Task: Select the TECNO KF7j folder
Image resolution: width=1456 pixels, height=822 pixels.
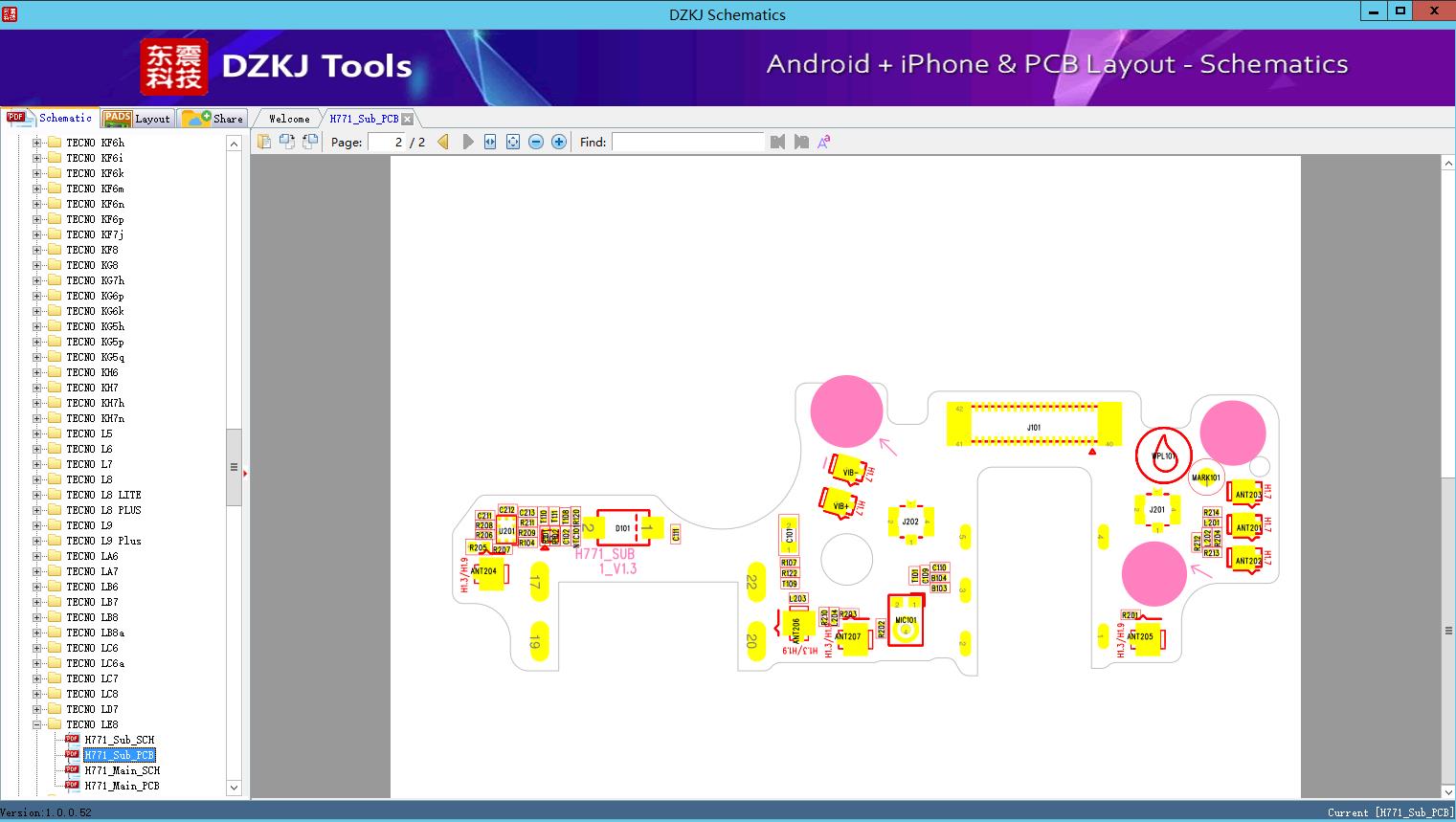Action: (95, 234)
